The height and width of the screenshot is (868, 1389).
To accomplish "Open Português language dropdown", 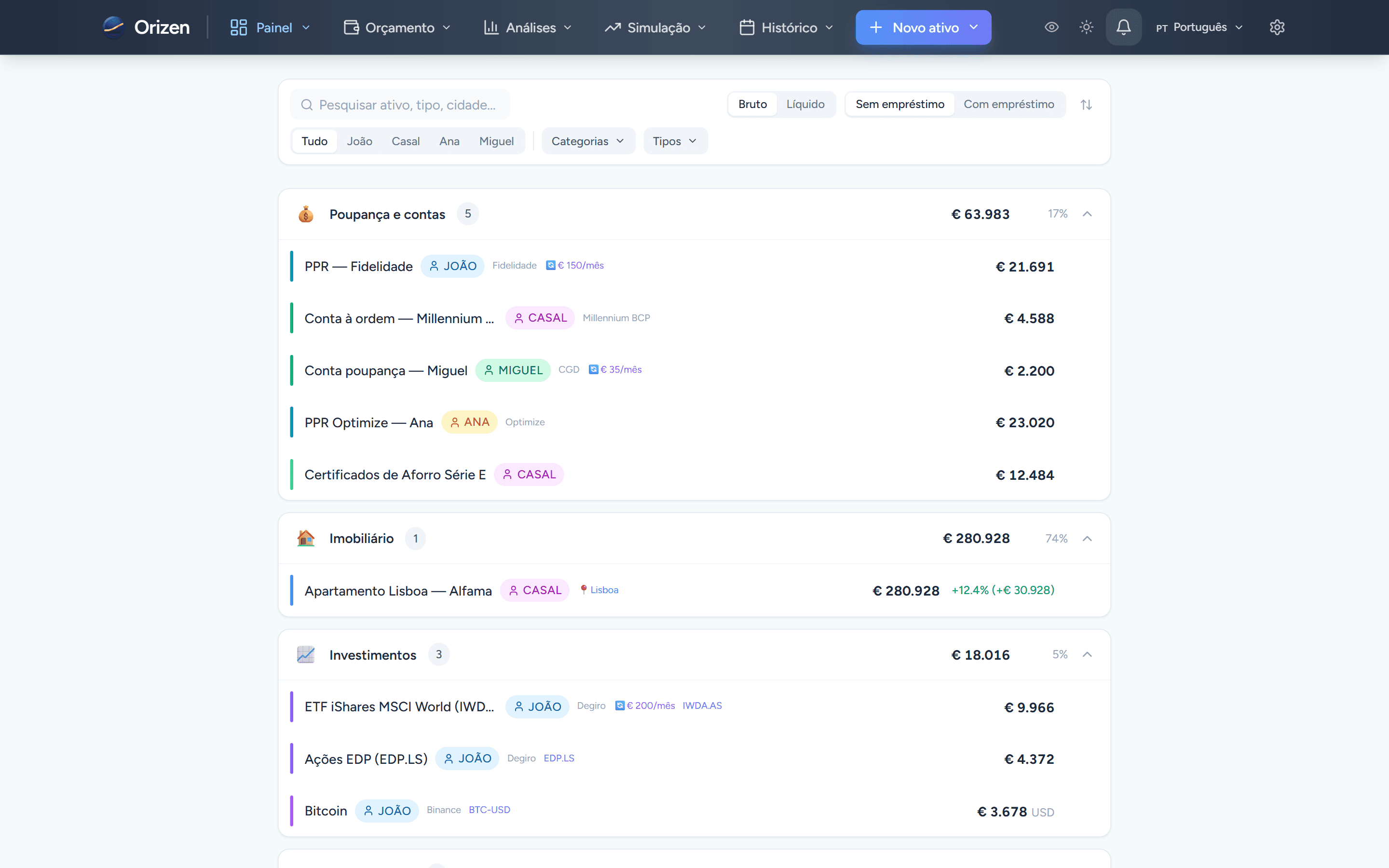I will [1199, 27].
